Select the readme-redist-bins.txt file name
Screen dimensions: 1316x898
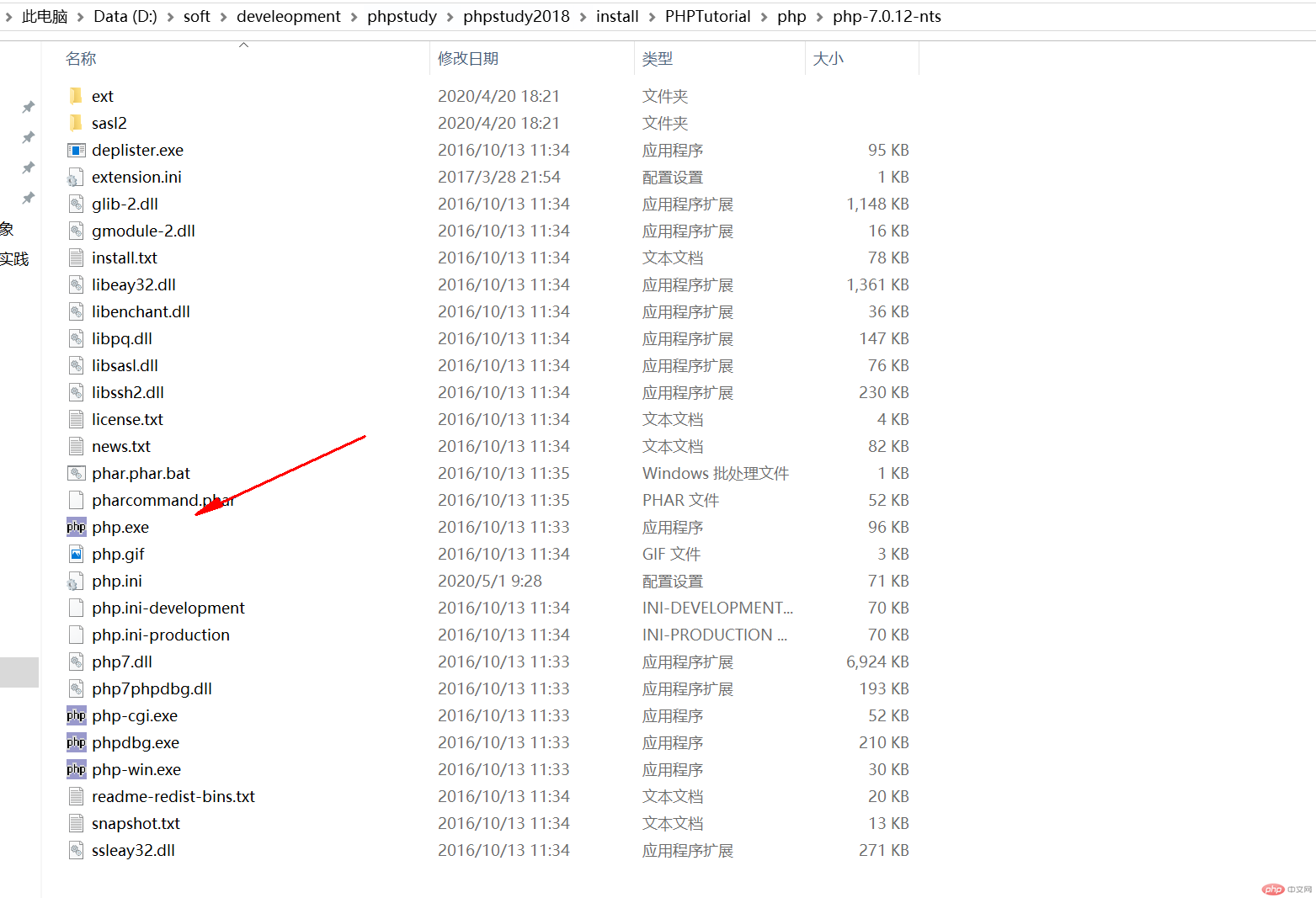click(x=173, y=796)
